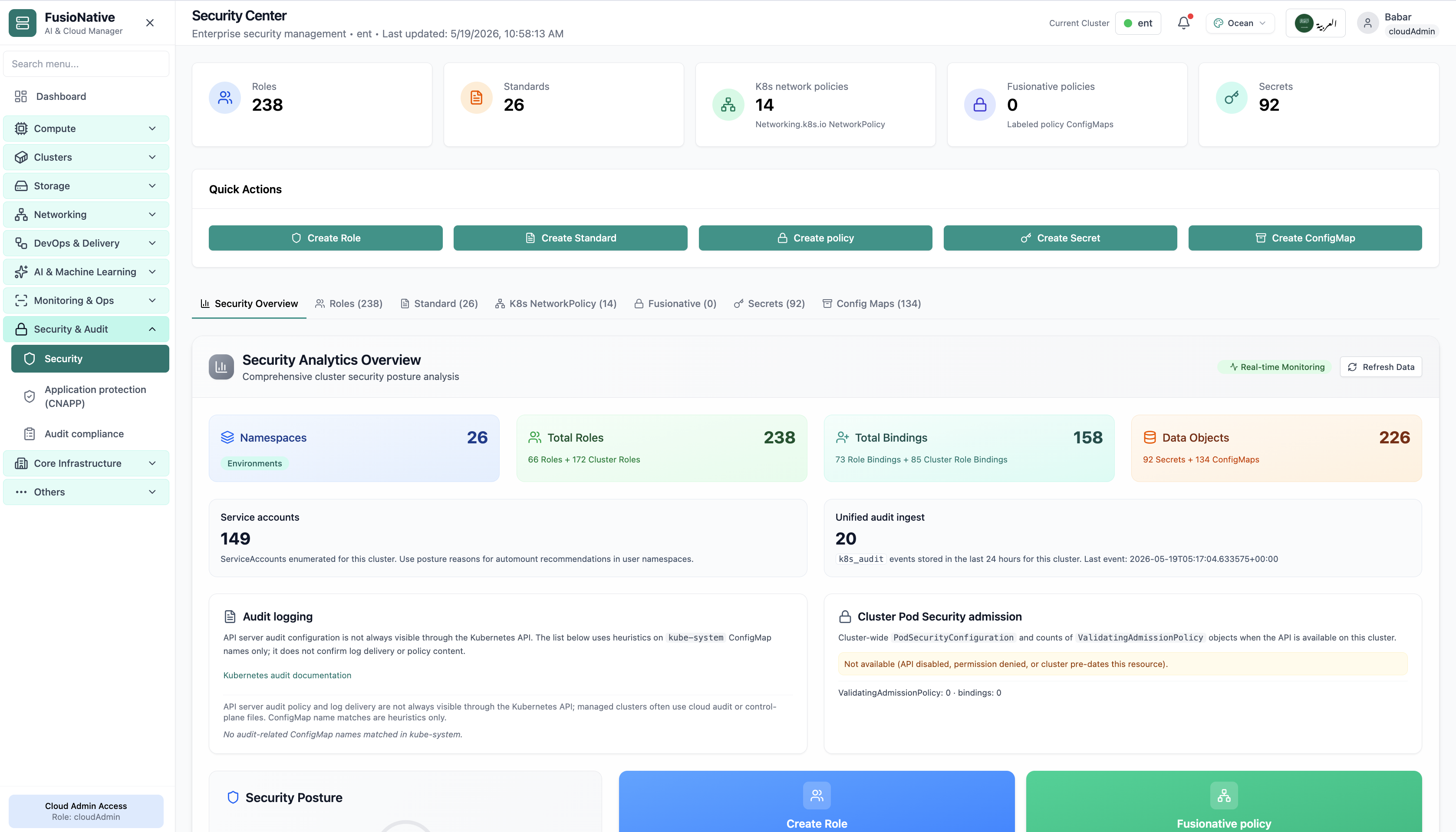The height and width of the screenshot is (832, 1456).
Task: Click the Application protection shield-check icon
Action: tap(30, 396)
